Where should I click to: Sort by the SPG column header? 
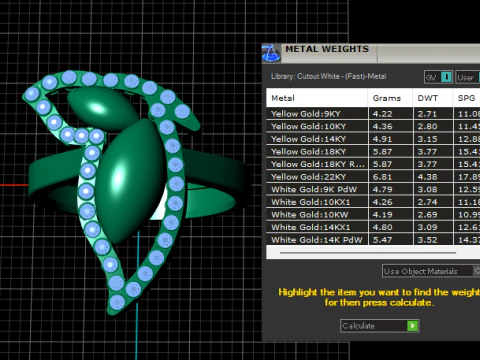click(x=467, y=98)
